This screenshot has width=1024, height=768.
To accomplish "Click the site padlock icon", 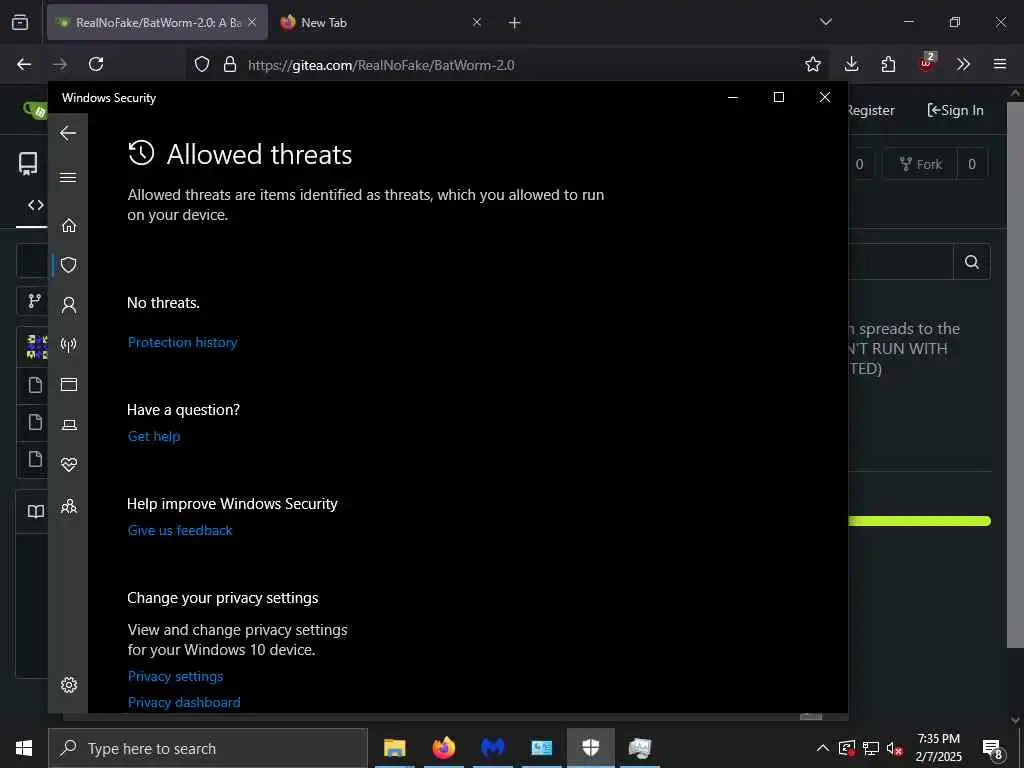I will 230,64.
